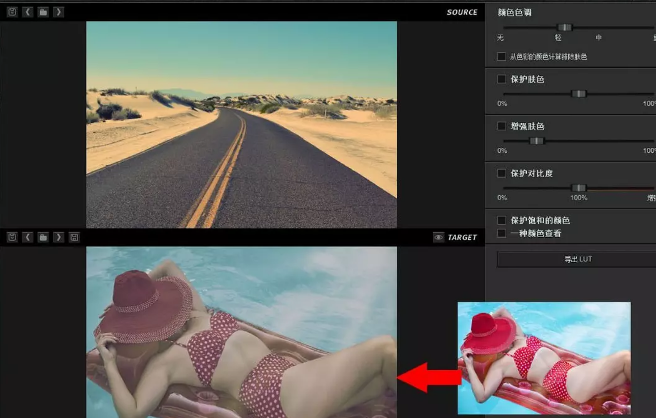The height and width of the screenshot is (418, 656).
Task: Click the 颜色色调 heading text
Action: coord(514,12)
